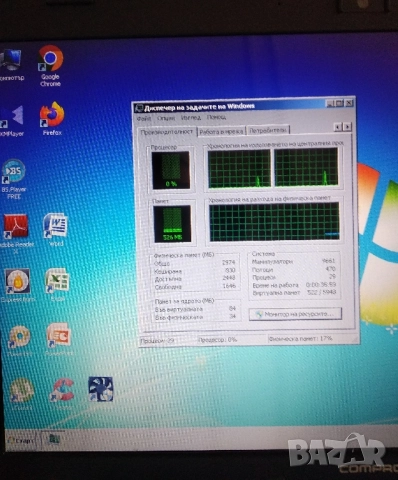
Task: Click the Във виртуалната kernel memory row
Action: (195, 309)
